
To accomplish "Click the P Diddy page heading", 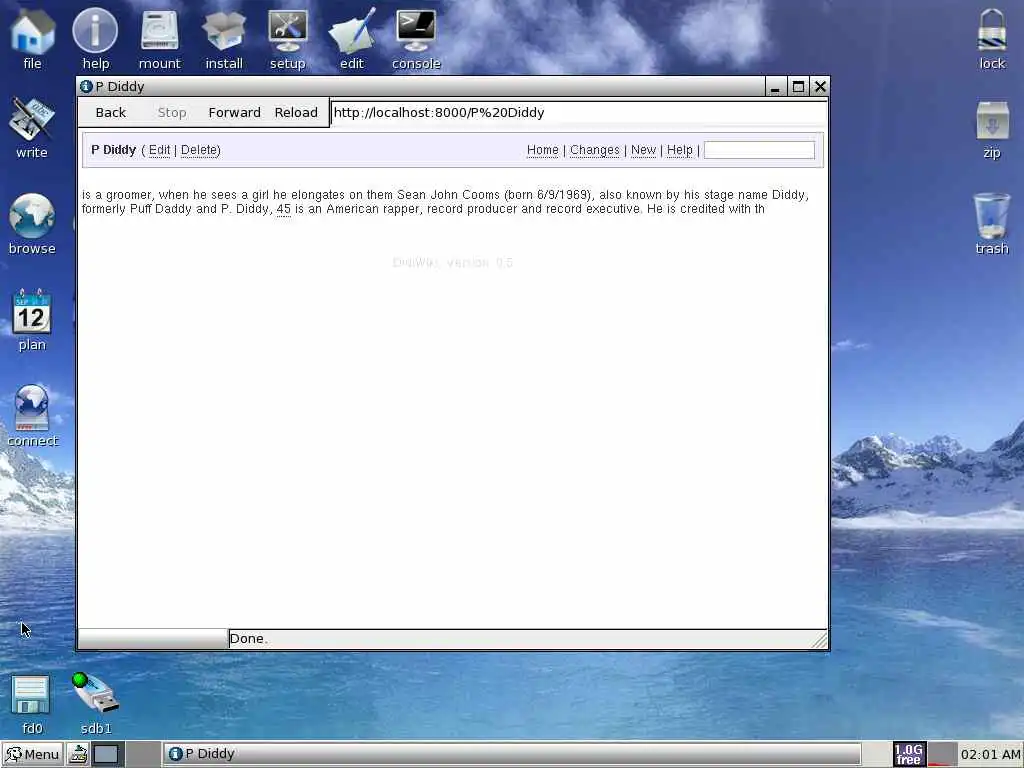I will tap(114, 150).
